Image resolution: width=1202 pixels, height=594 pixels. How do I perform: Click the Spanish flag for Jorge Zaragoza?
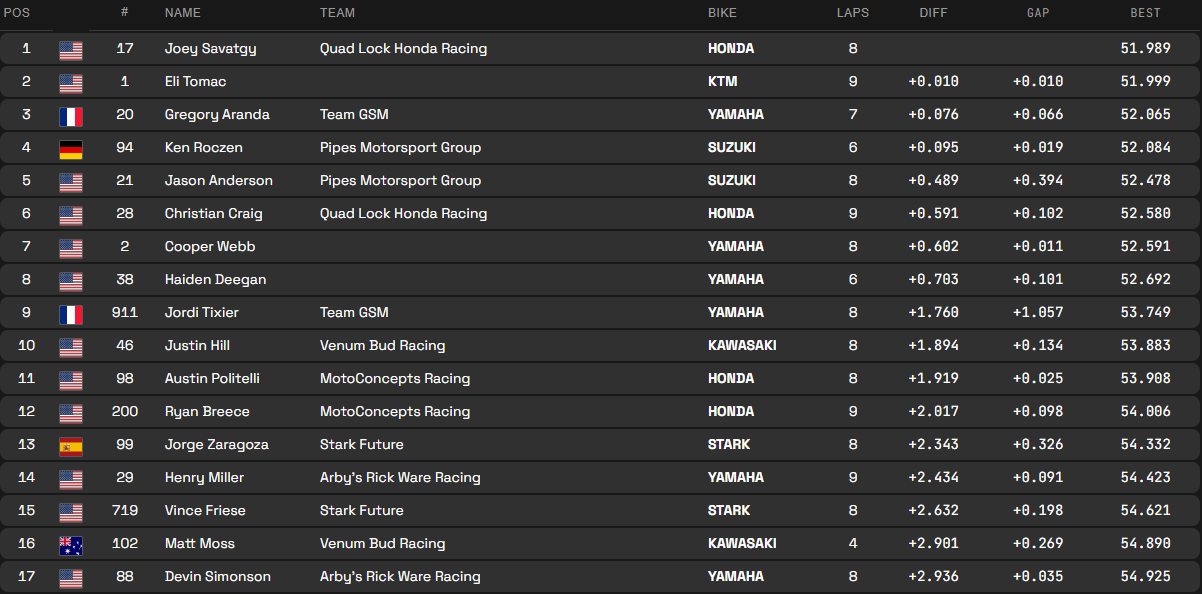pos(71,445)
